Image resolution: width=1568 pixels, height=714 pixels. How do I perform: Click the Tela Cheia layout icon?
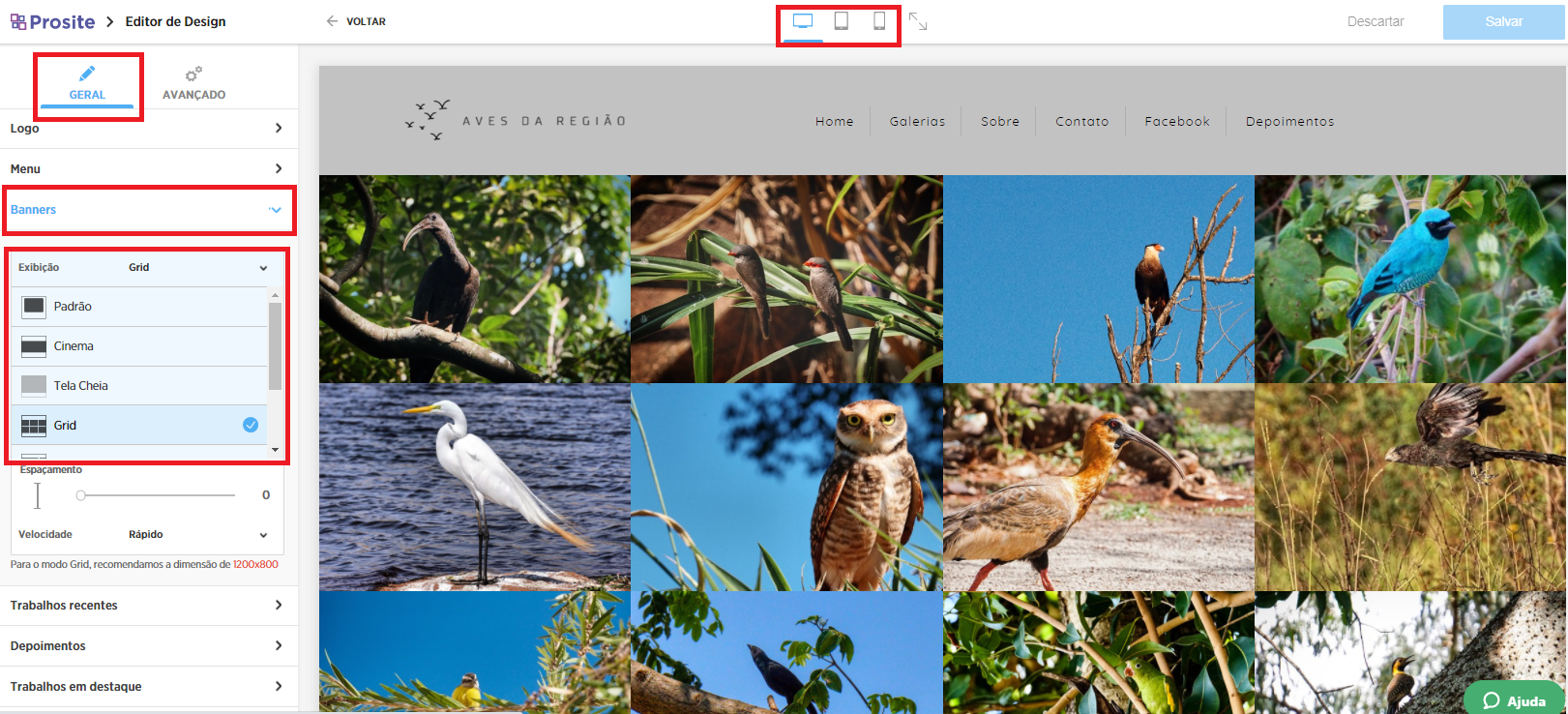pos(34,386)
